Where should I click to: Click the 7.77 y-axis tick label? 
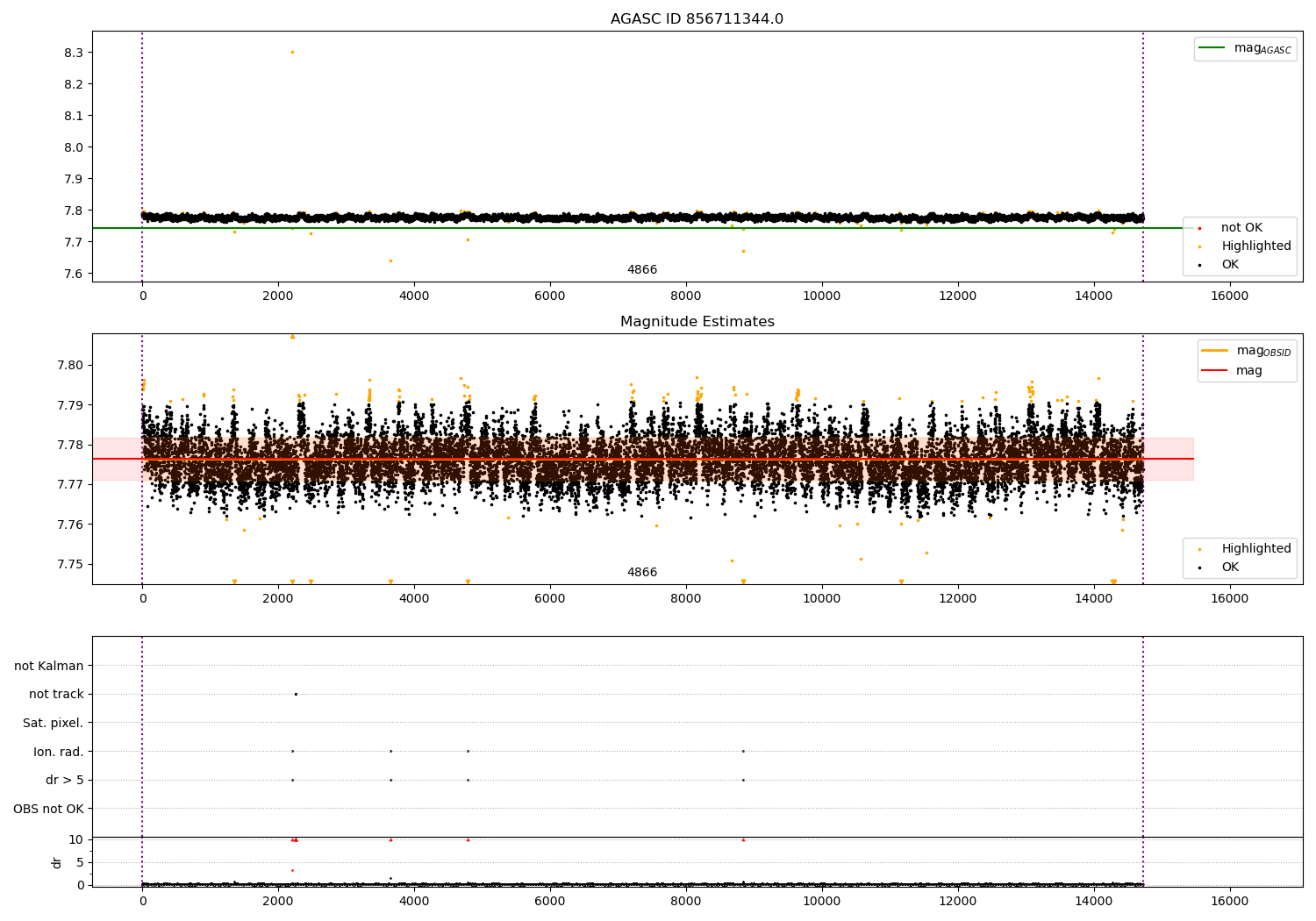click(70, 484)
